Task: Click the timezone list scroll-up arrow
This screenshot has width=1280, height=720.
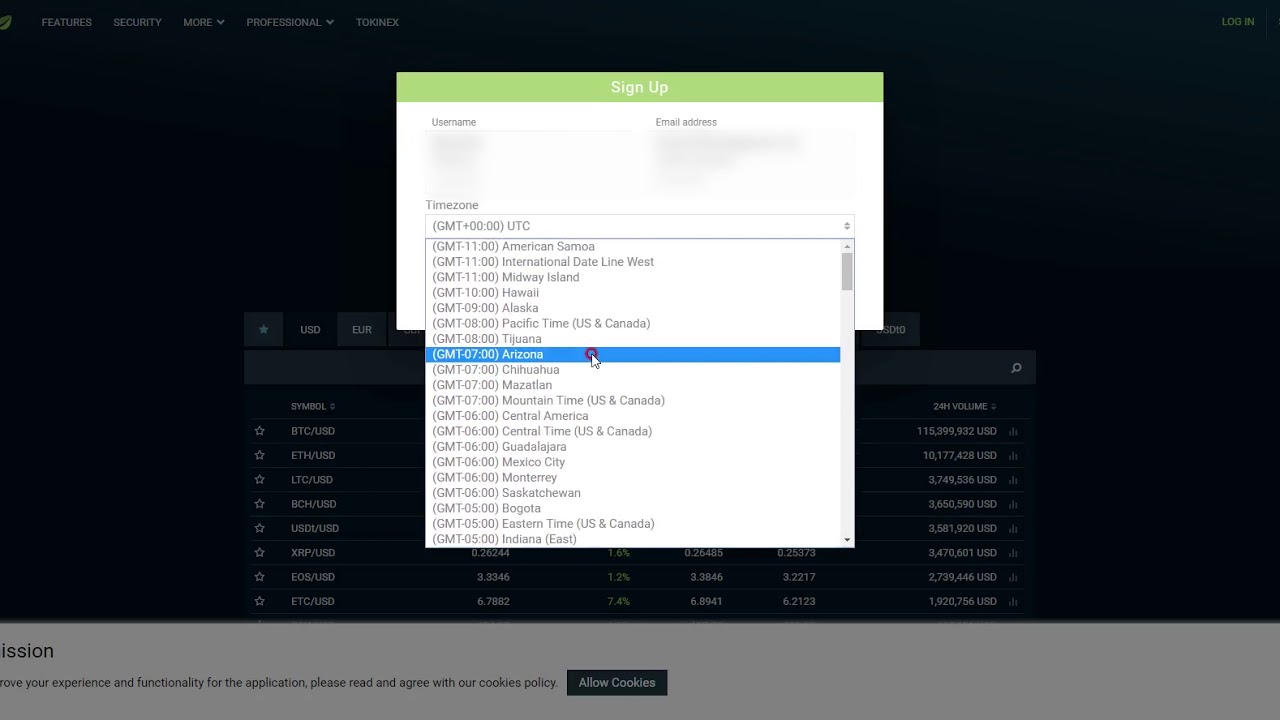Action: [x=847, y=246]
